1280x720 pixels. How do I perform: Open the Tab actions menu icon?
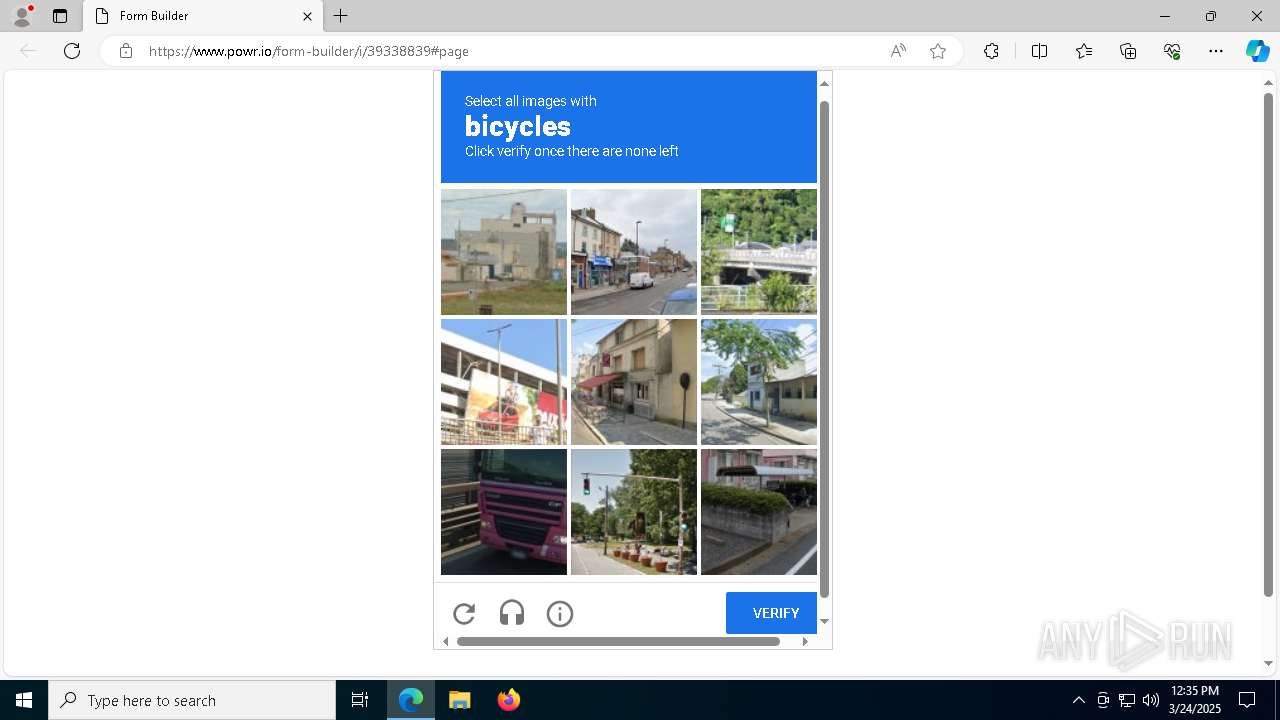pyautogui.click(x=60, y=16)
